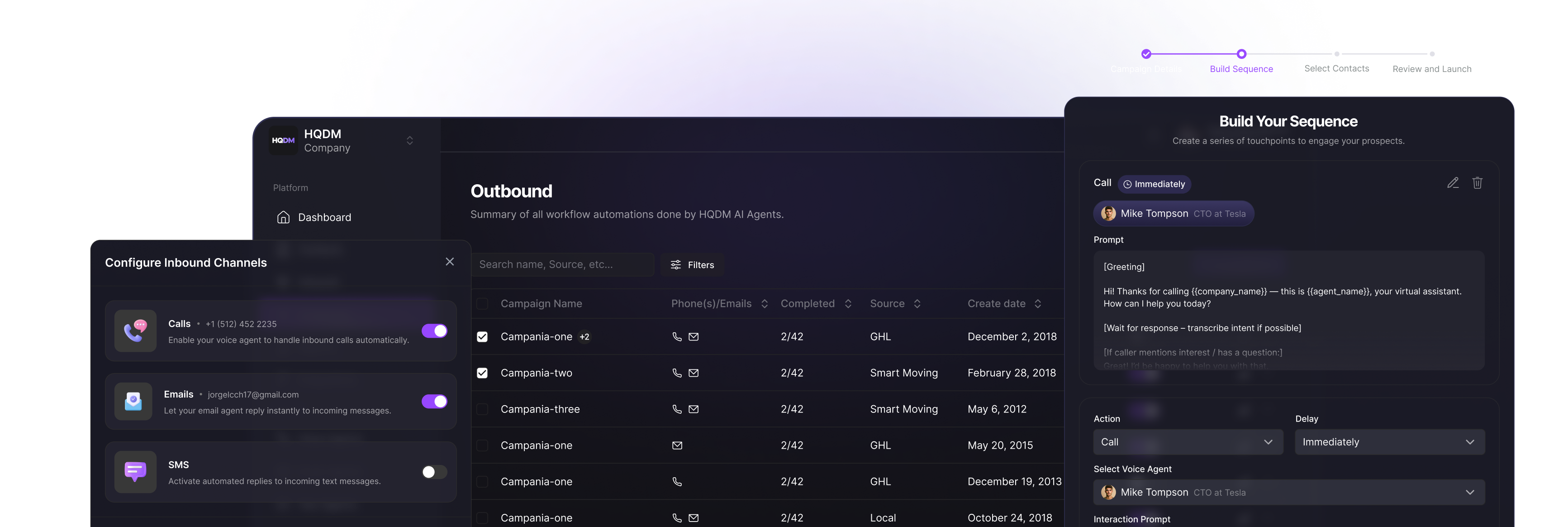Go to the Review and Launch step

1432,69
